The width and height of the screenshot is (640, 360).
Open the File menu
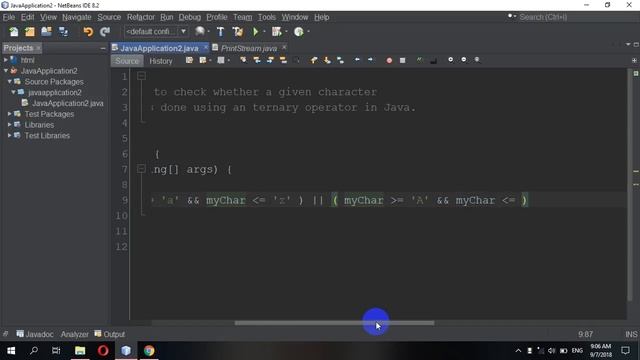[x=9, y=17]
